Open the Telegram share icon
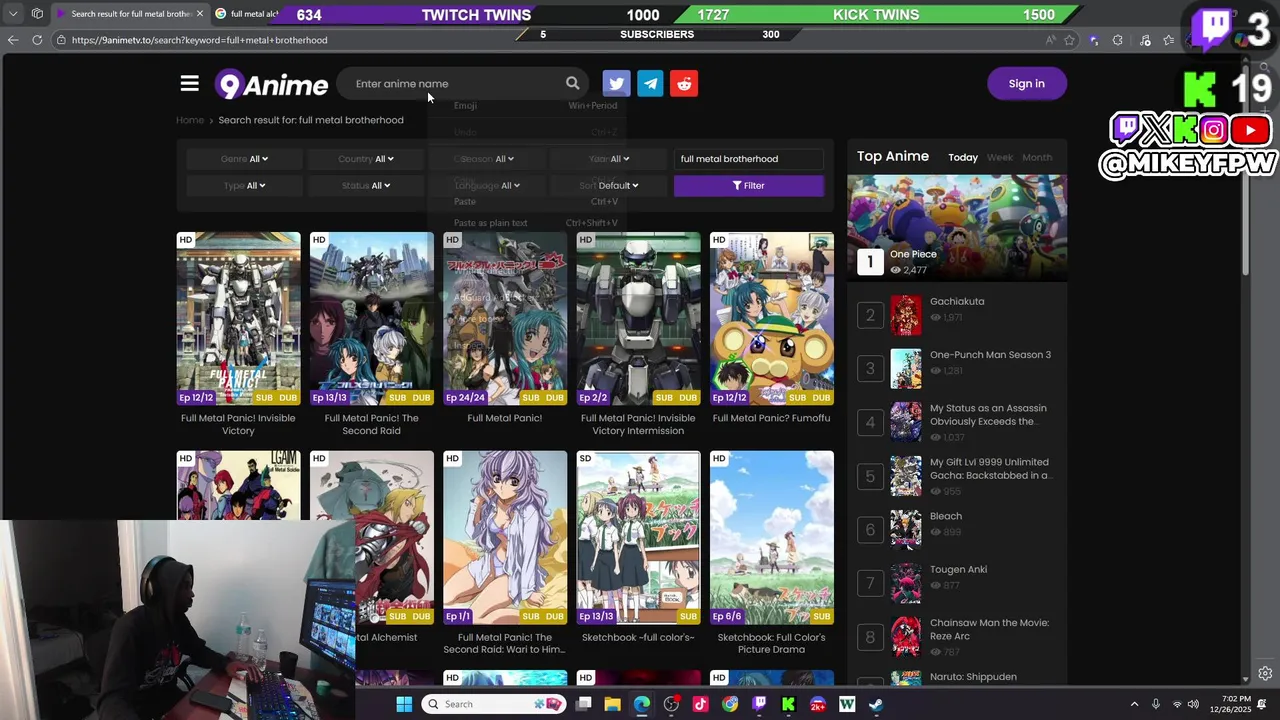 (x=650, y=84)
